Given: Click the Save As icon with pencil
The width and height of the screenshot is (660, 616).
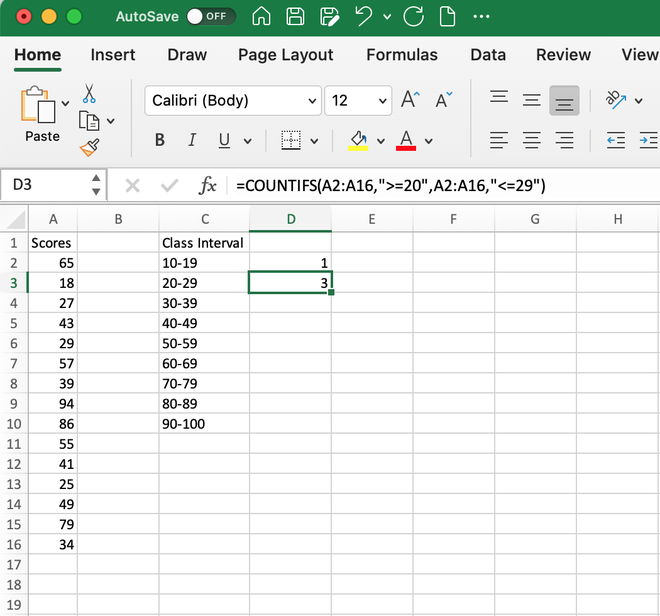Looking at the screenshot, I should pos(330,17).
